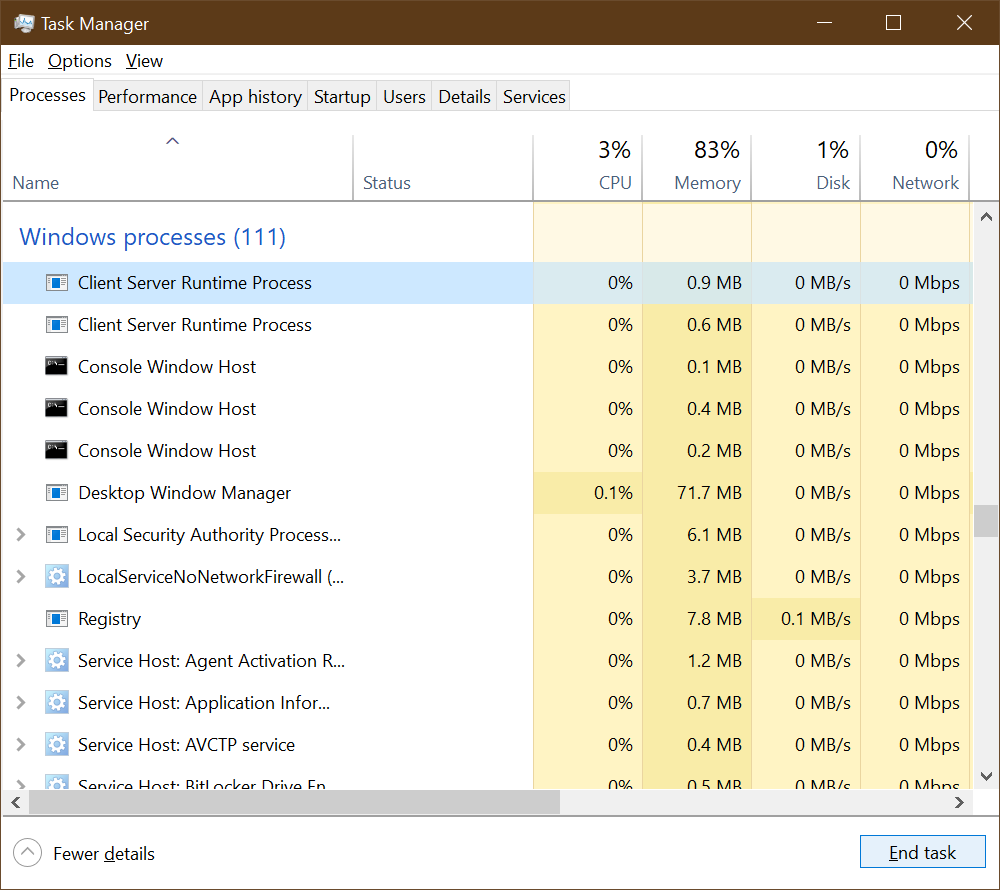1000x890 pixels.
Task: Open the Options menu
Action: pos(80,61)
